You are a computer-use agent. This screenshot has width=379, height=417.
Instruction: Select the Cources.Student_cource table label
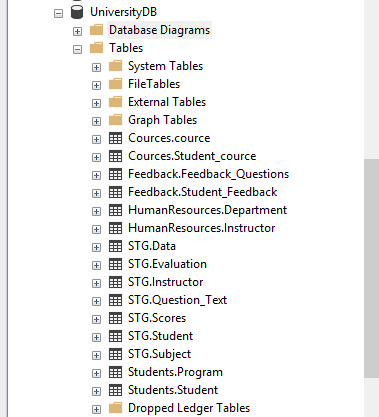(x=192, y=156)
